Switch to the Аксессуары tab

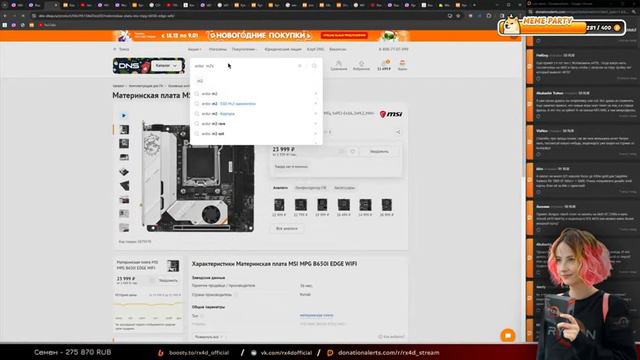pos(344,188)
